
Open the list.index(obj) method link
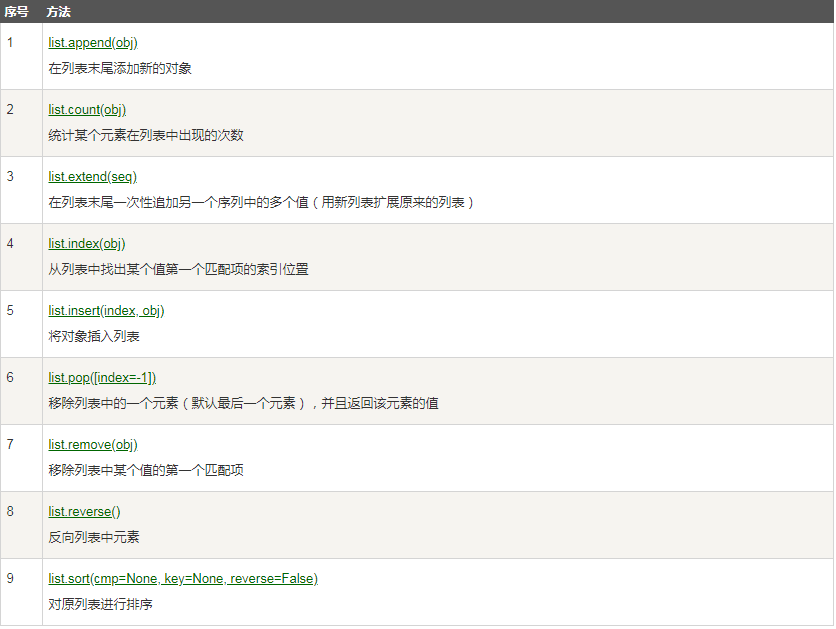click(87, 244)
